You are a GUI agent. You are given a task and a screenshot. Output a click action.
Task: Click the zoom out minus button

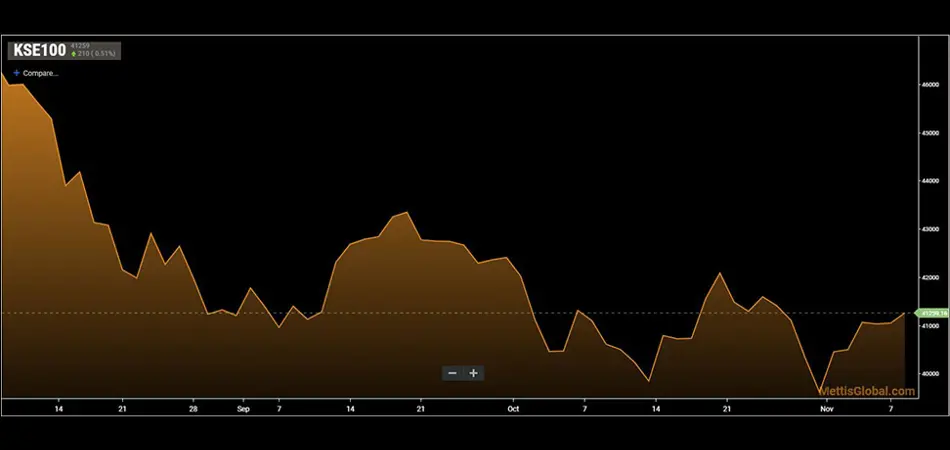pyautogui.click(x=453, y=373)
